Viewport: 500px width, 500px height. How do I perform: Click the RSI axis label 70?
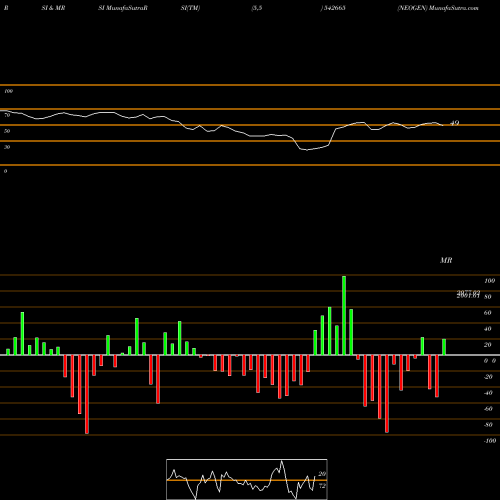[7, 115]
